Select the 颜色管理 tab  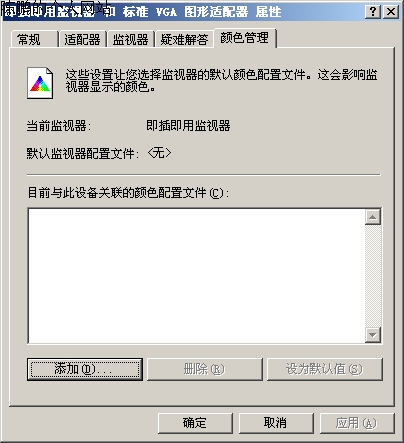tap(245, 38)
